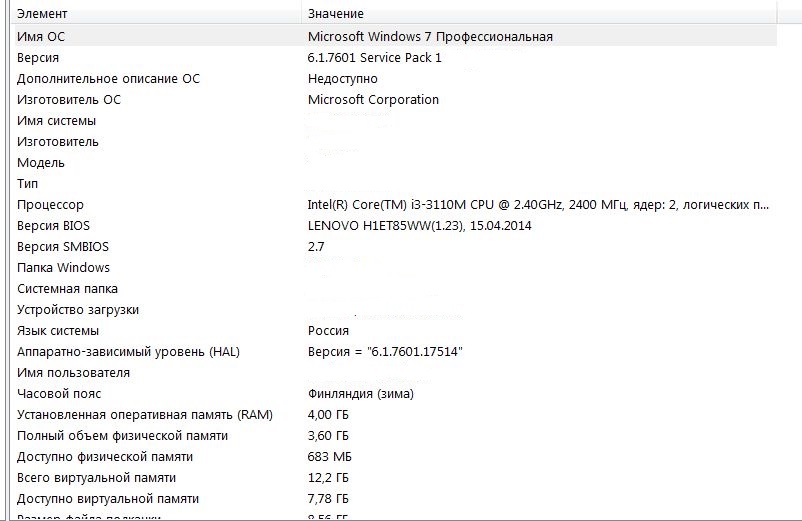Select the "Язык системы" row
The height and width of the screenshot is (521, 802).
tap(58, 331)
